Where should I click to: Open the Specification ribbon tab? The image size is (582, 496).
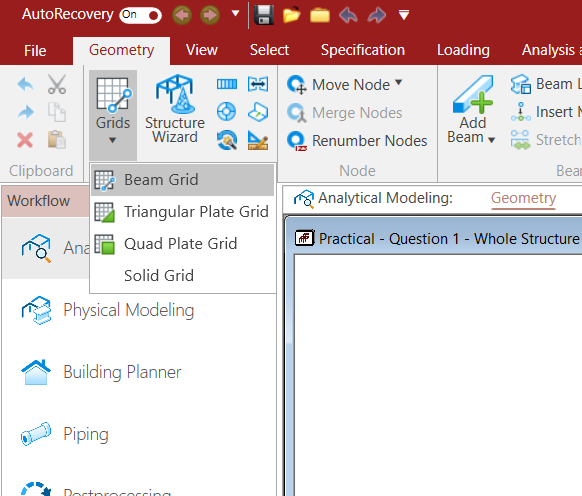pos(363,50)
